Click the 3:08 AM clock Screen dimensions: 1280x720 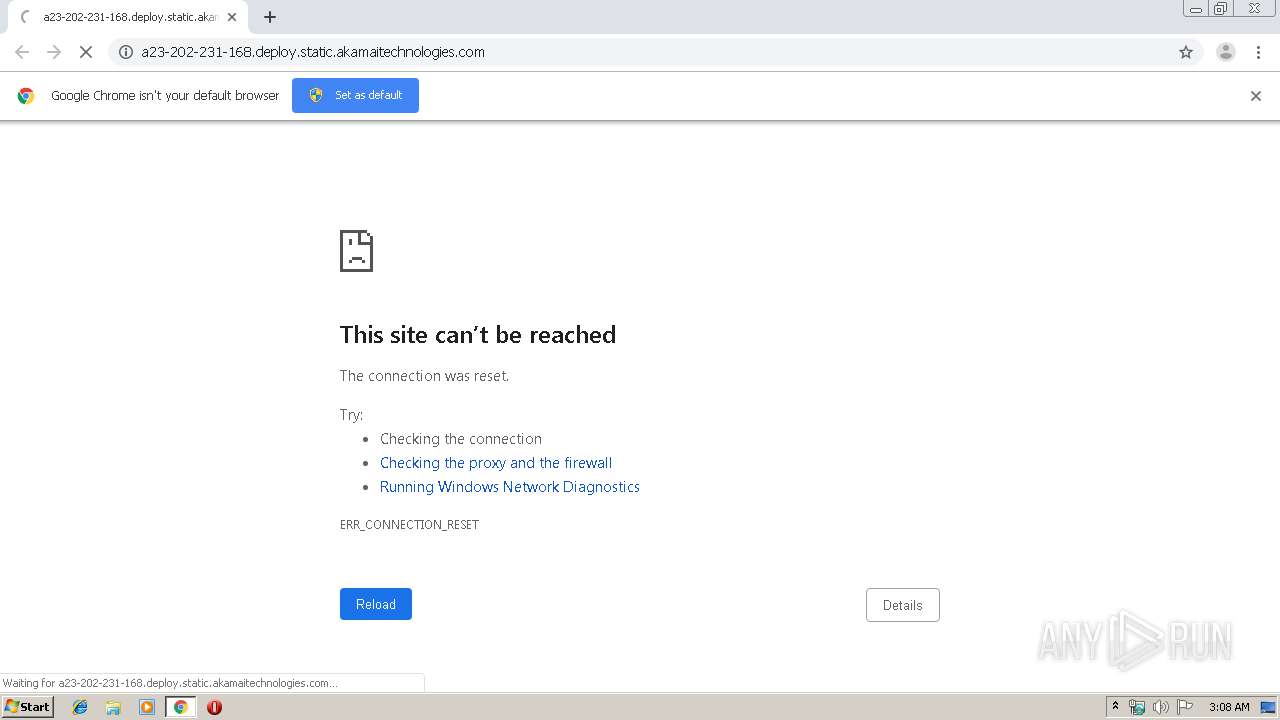pyautogui.click(x=1229, y=707)
